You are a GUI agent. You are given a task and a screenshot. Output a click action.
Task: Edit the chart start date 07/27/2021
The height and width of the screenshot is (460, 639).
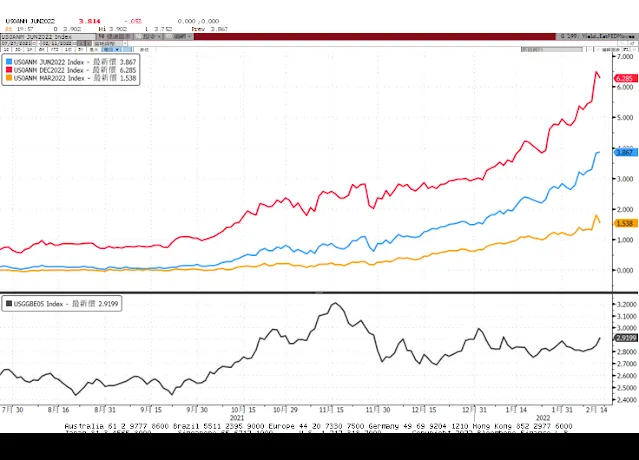click(x=15, y=43)
